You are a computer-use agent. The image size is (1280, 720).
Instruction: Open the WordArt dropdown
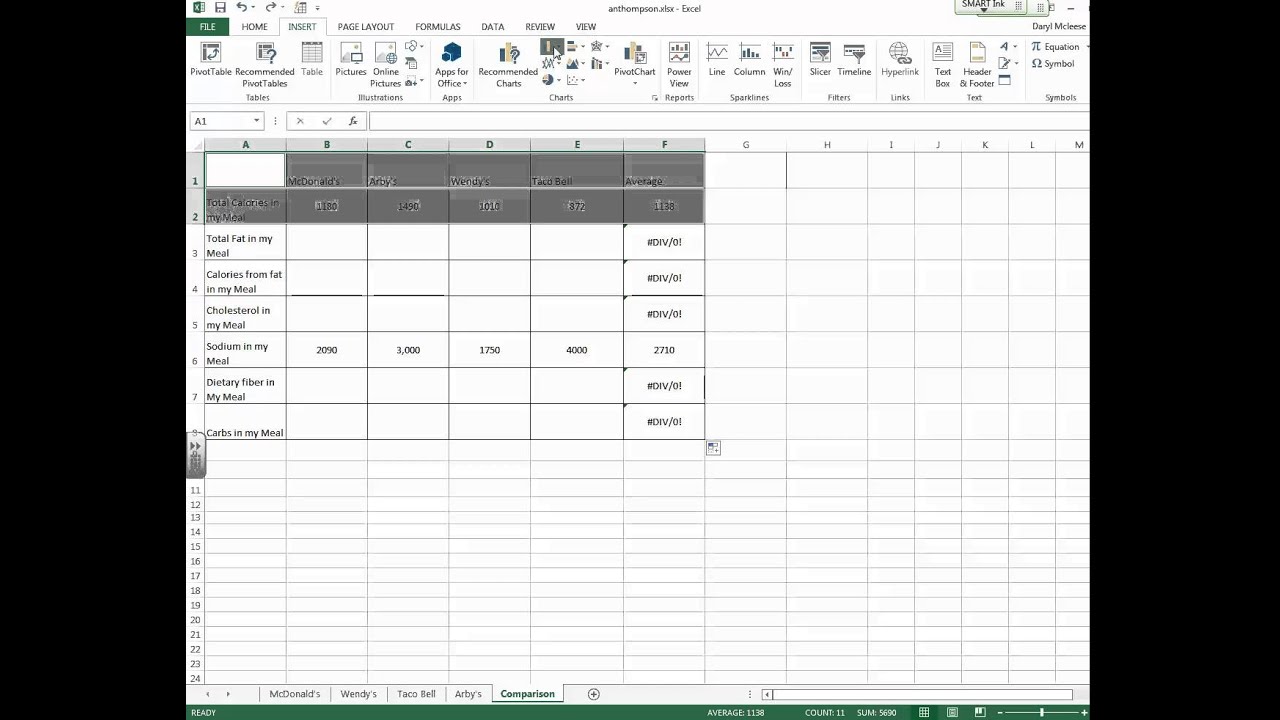(x=1007, y=47)
